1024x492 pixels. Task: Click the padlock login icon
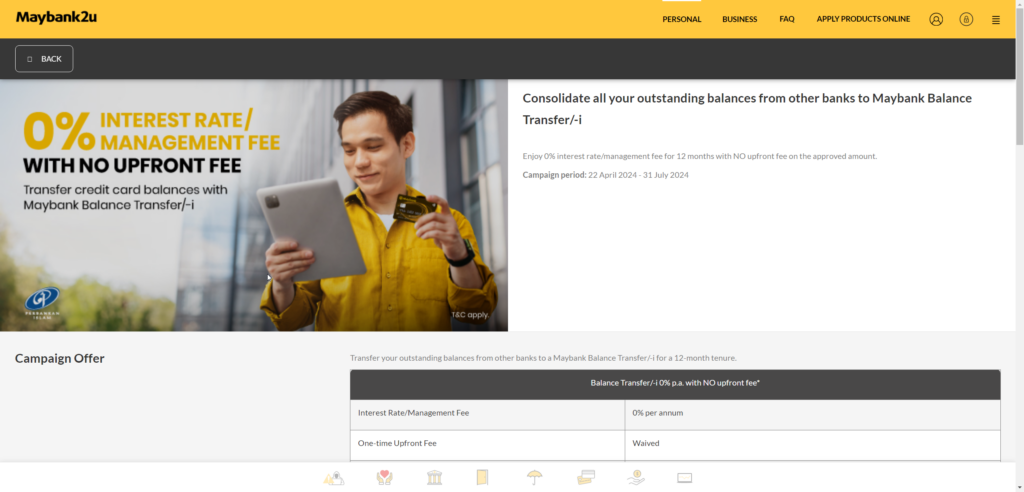(966, 20)
